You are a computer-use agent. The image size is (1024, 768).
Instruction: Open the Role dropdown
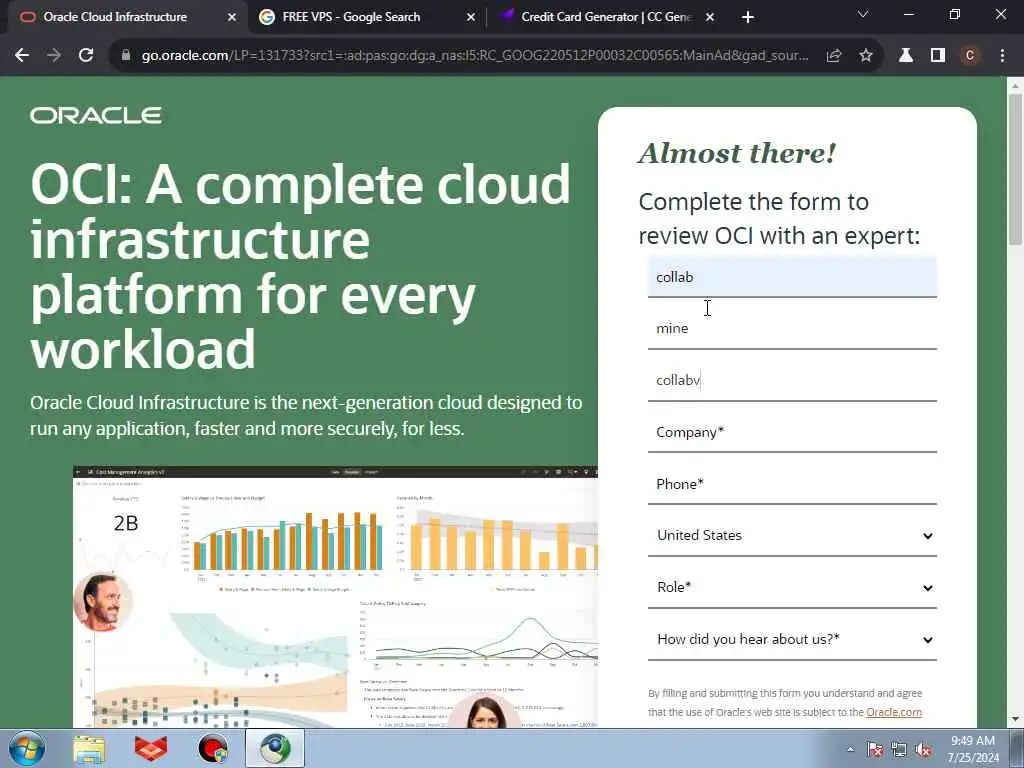(792, 587)
